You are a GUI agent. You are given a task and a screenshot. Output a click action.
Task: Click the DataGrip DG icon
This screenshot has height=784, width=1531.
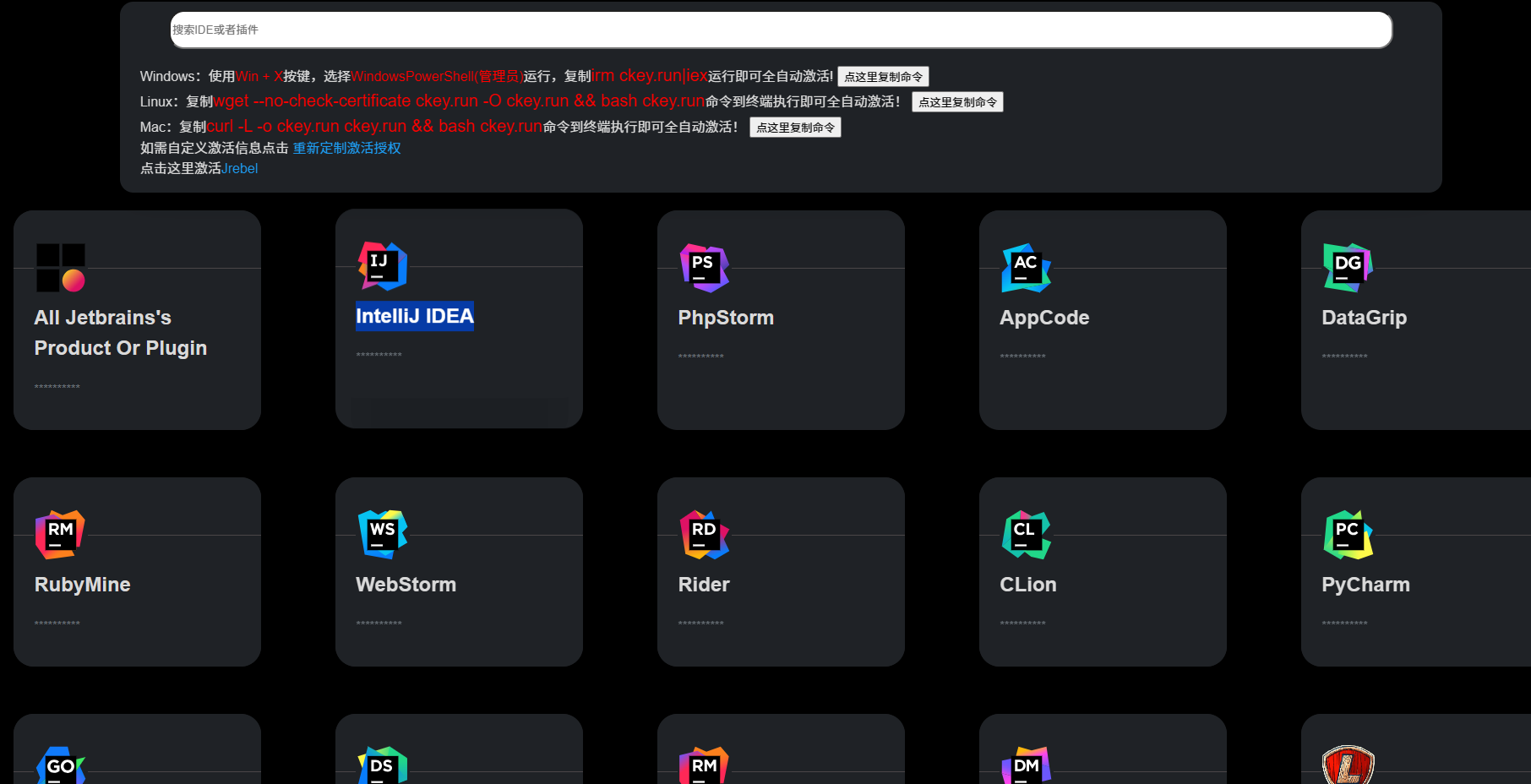[1348, 268]
